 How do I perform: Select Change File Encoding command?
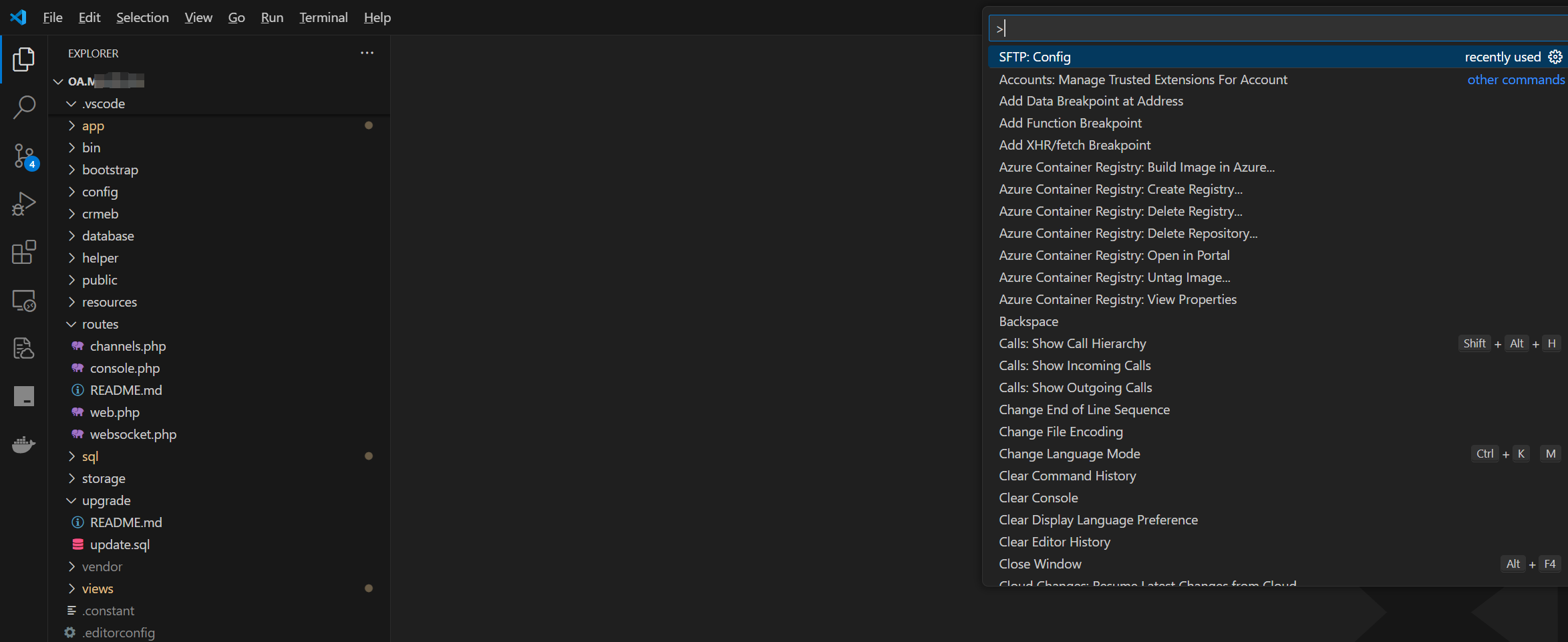(1278, 432)
